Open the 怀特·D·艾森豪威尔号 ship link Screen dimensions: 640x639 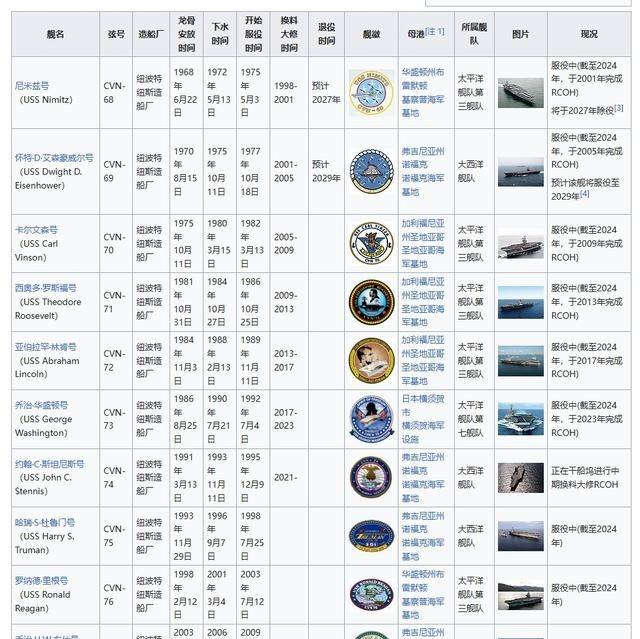click(x=54, y=158)
